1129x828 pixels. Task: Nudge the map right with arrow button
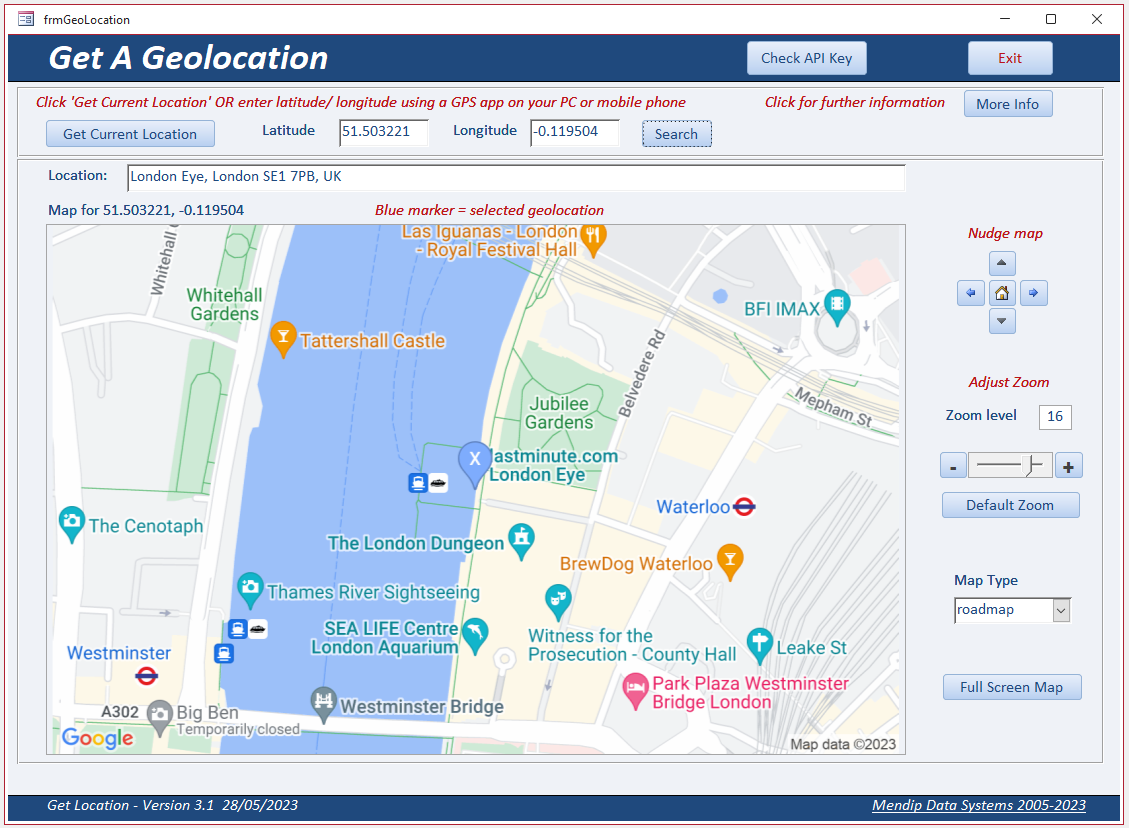pyautogui.click(x=1033, y=293)
